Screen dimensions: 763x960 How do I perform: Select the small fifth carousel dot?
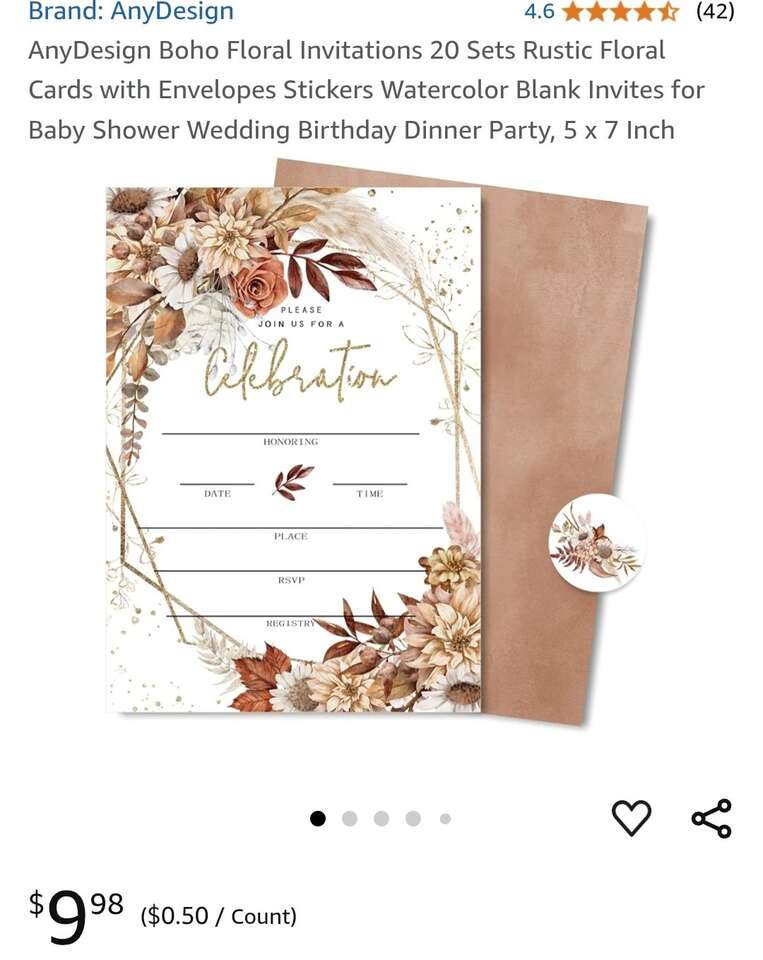[x=445, y=819]
